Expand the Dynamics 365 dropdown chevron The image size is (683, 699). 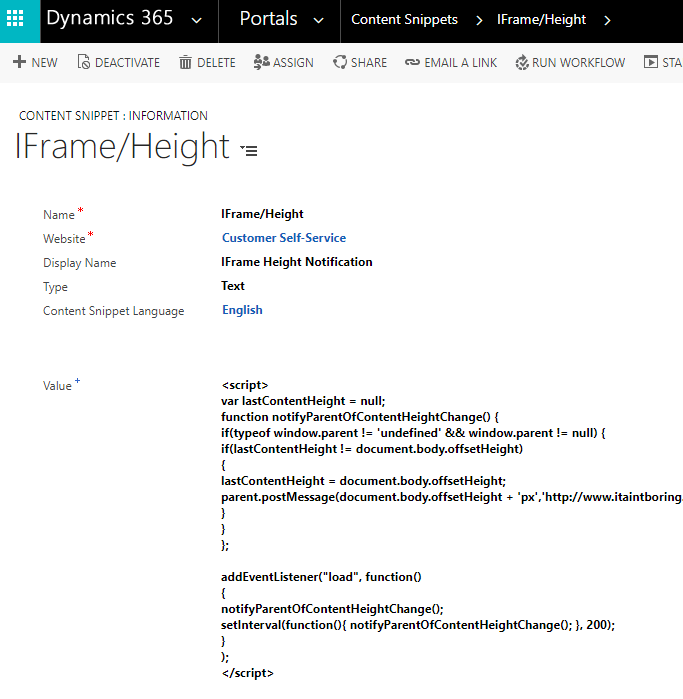coord(196,20)
